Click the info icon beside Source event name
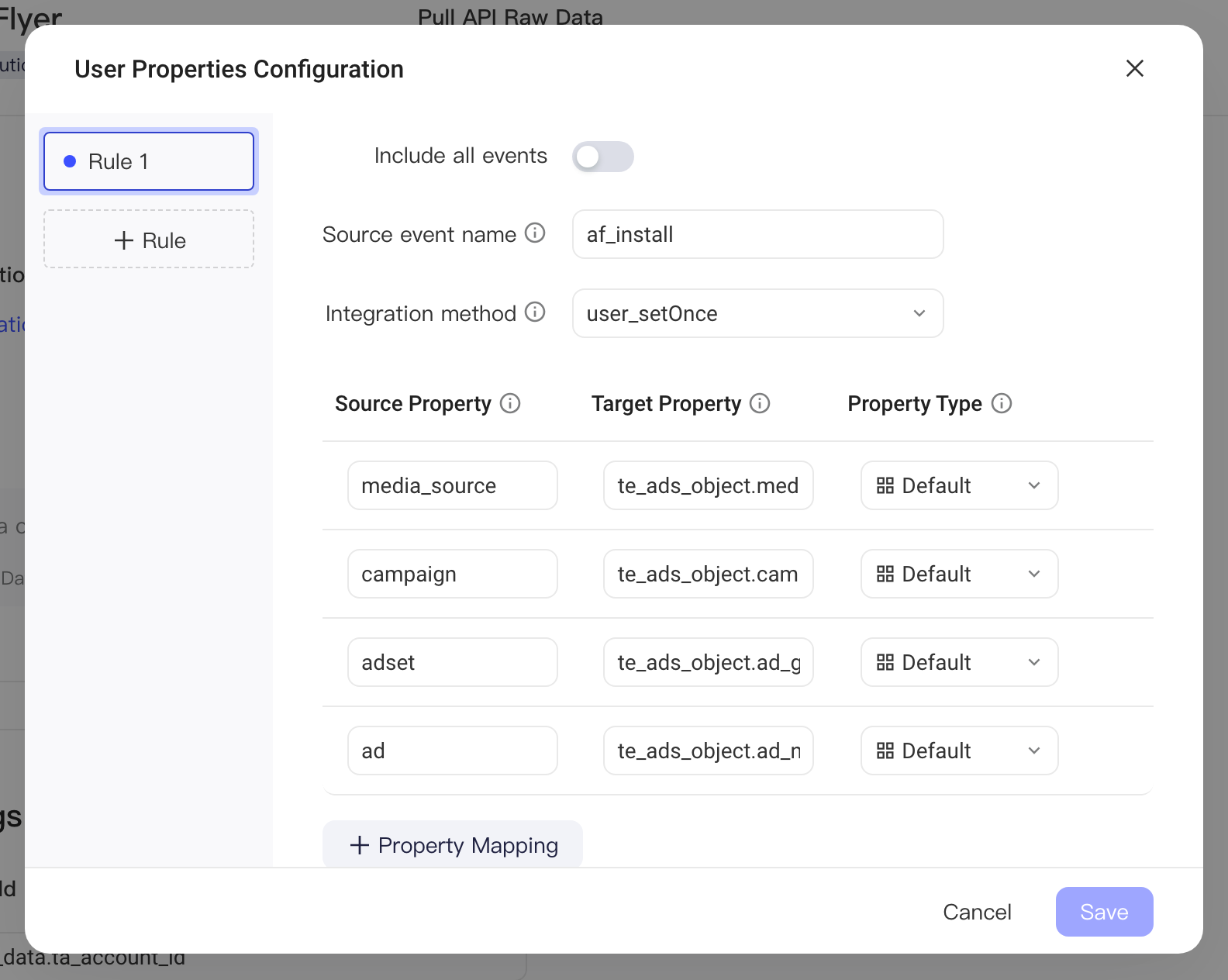Image resolution: width=1228 pixels, height=980 pixels. coord(535,233)
